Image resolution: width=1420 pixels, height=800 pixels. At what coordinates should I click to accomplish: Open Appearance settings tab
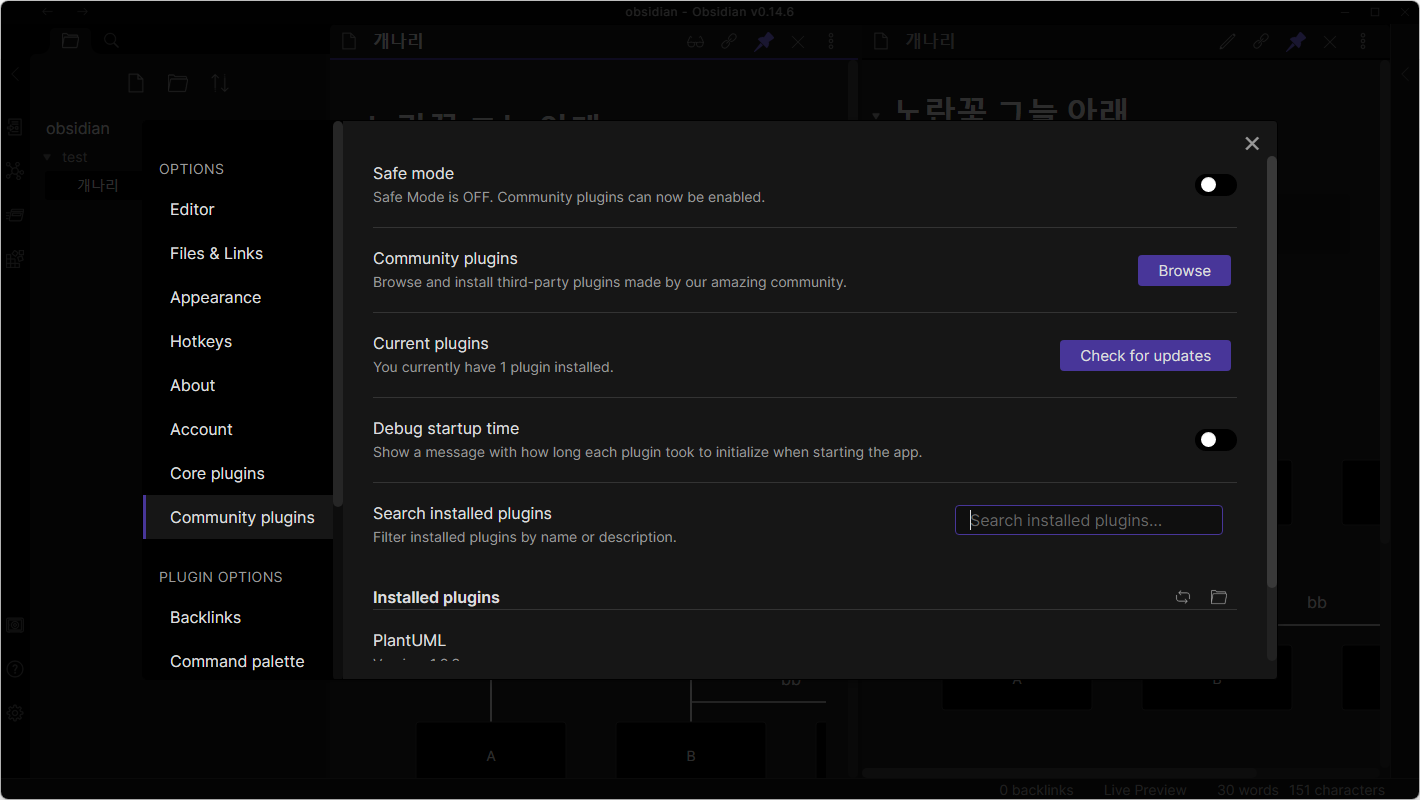pyautogui.click(x=238, y=298)
